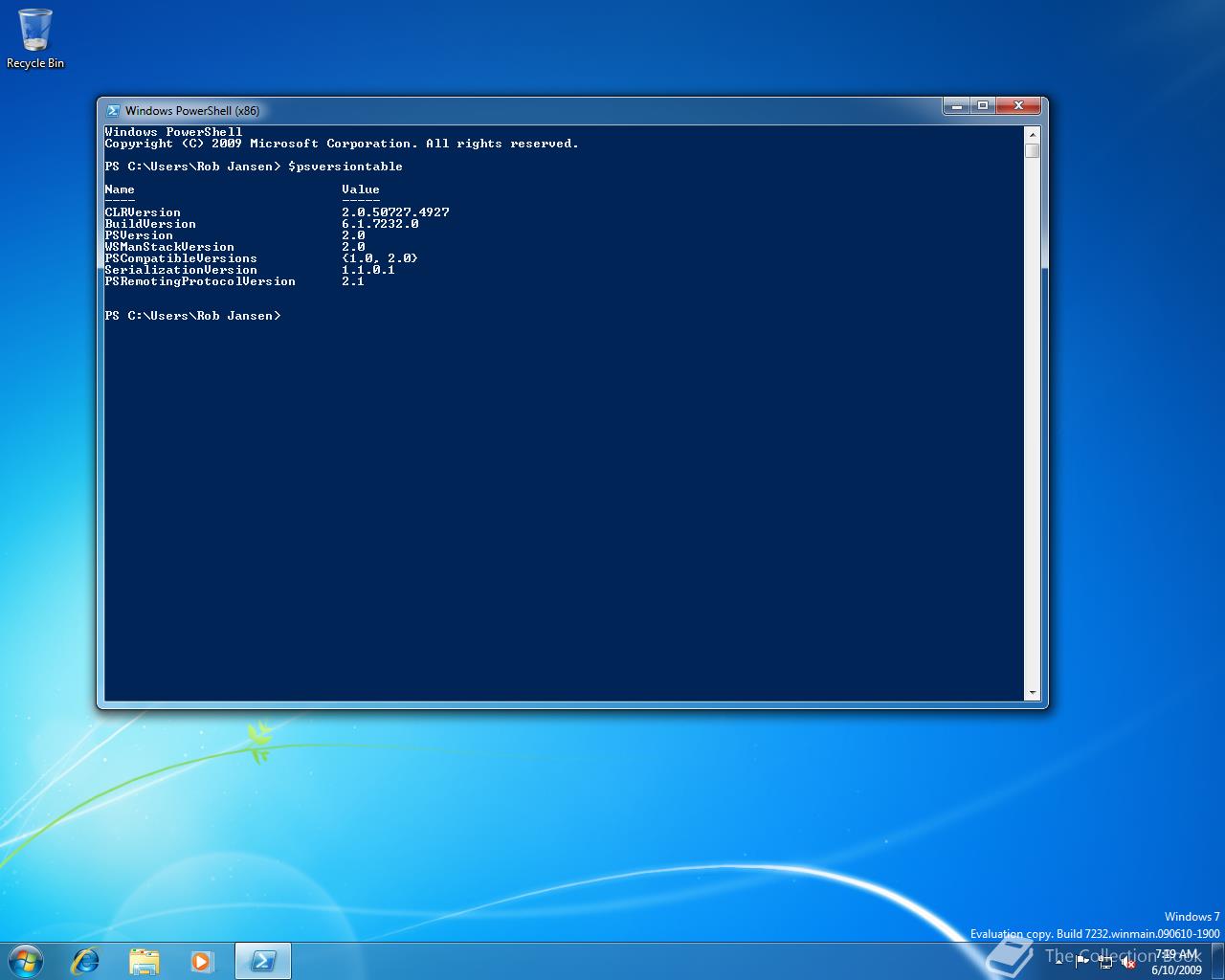Click the WSManStackVersion row name
Viewport: 1225px width, 980px height.
coord(169,247)
